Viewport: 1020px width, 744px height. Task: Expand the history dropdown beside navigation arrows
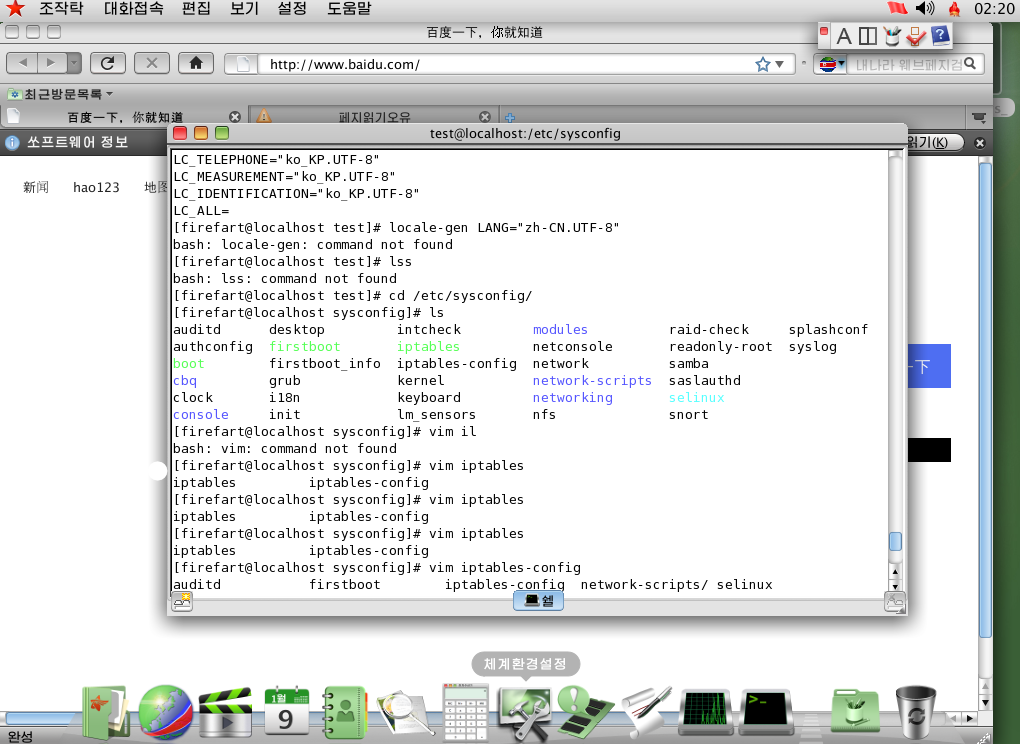[75, 63]
